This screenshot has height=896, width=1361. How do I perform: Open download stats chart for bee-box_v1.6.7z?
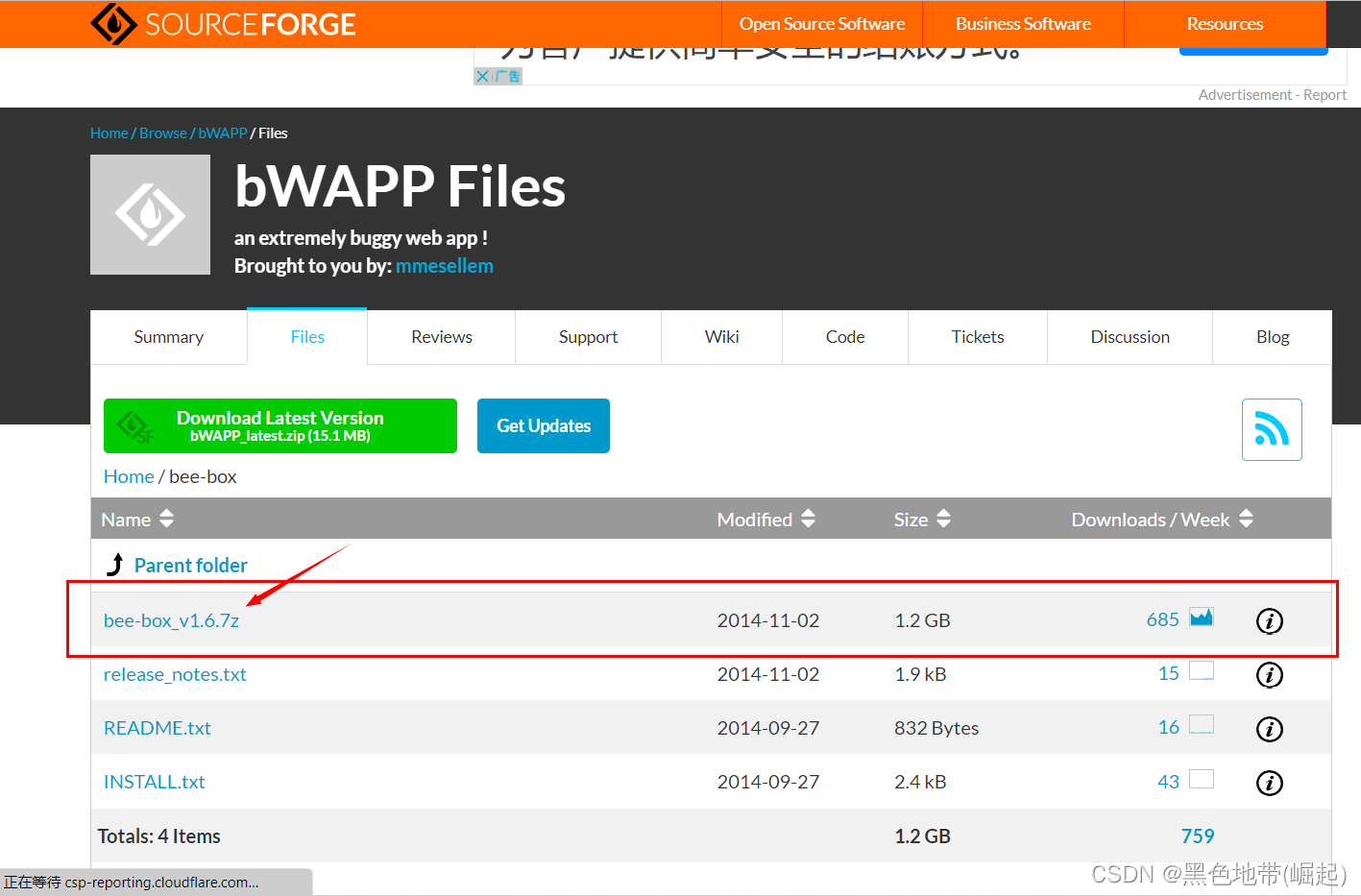[1202, 617]
